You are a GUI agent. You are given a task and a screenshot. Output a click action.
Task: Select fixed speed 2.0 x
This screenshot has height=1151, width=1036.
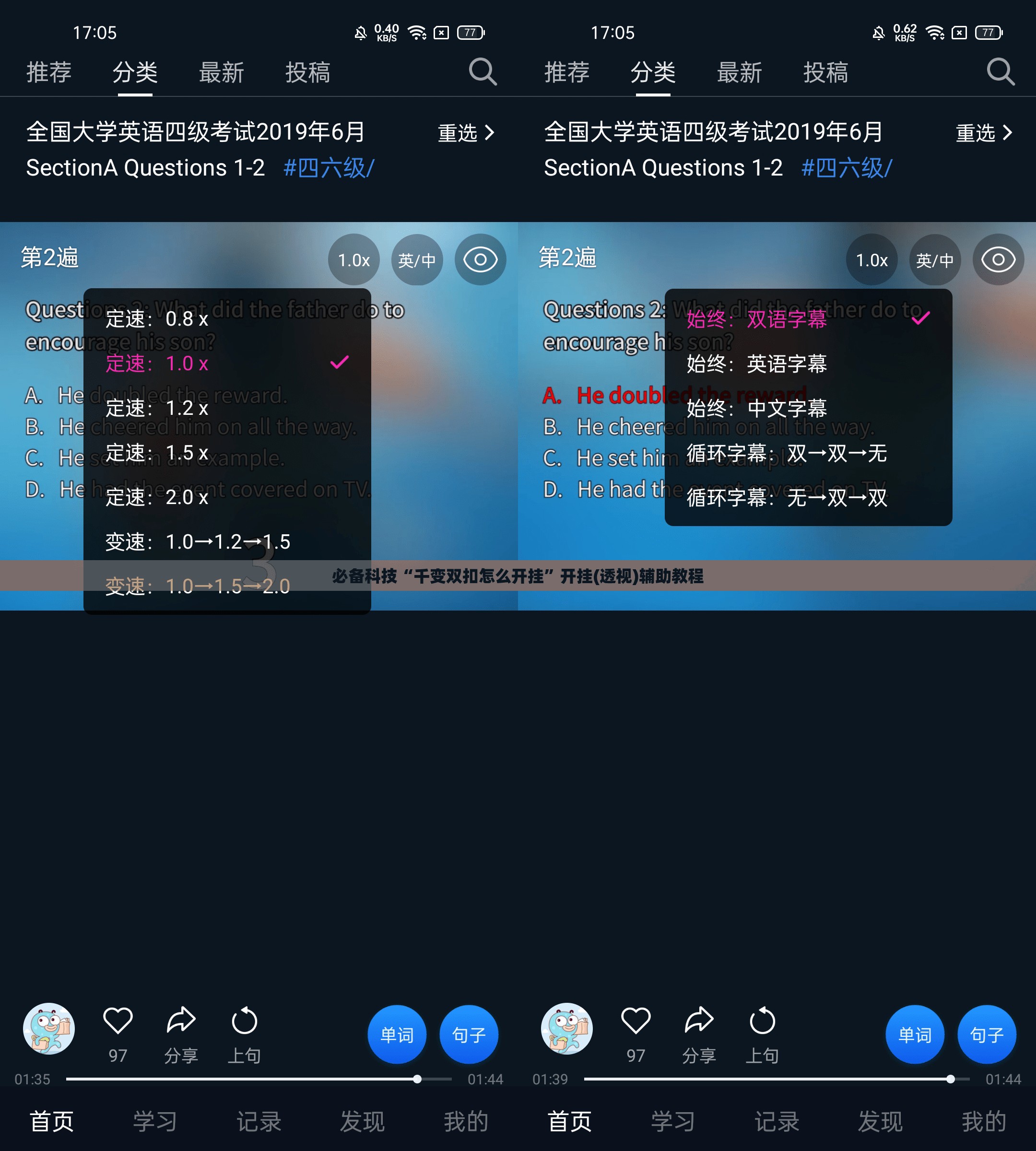pos(227,497)
